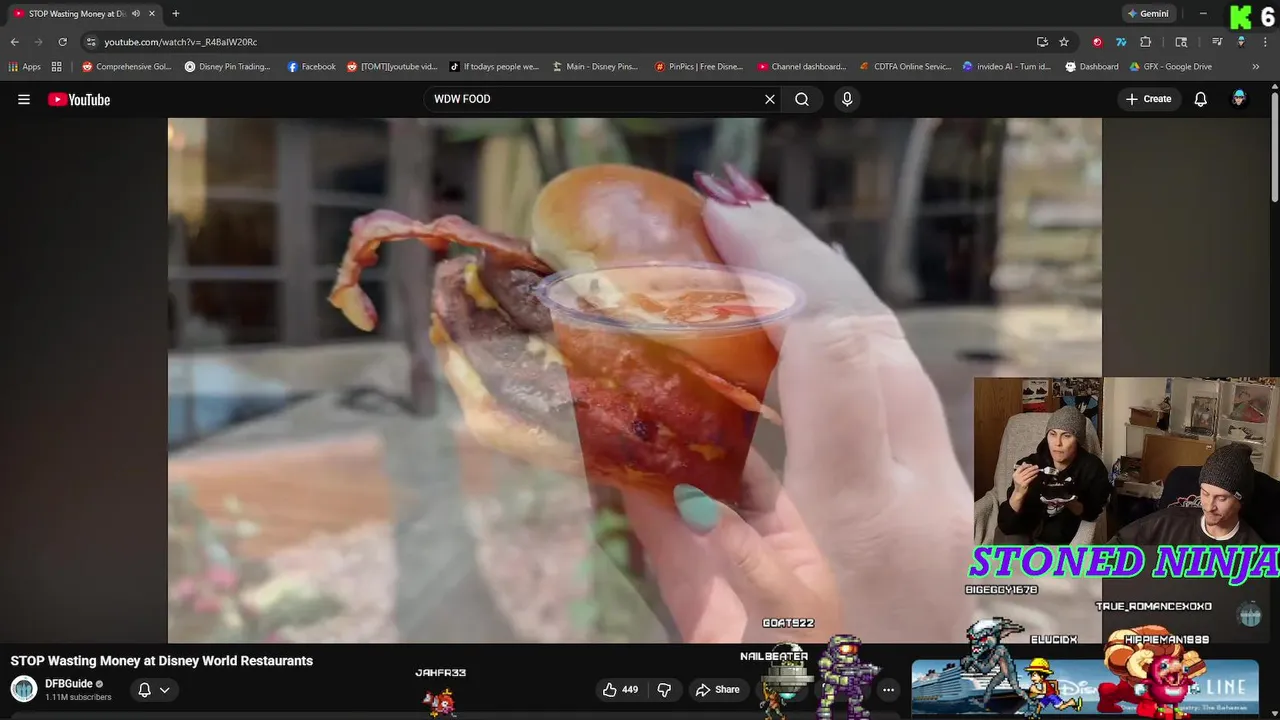
Task: Open the [TOMT][youtube vid... bookmark
Action: [x=392, y=67]
